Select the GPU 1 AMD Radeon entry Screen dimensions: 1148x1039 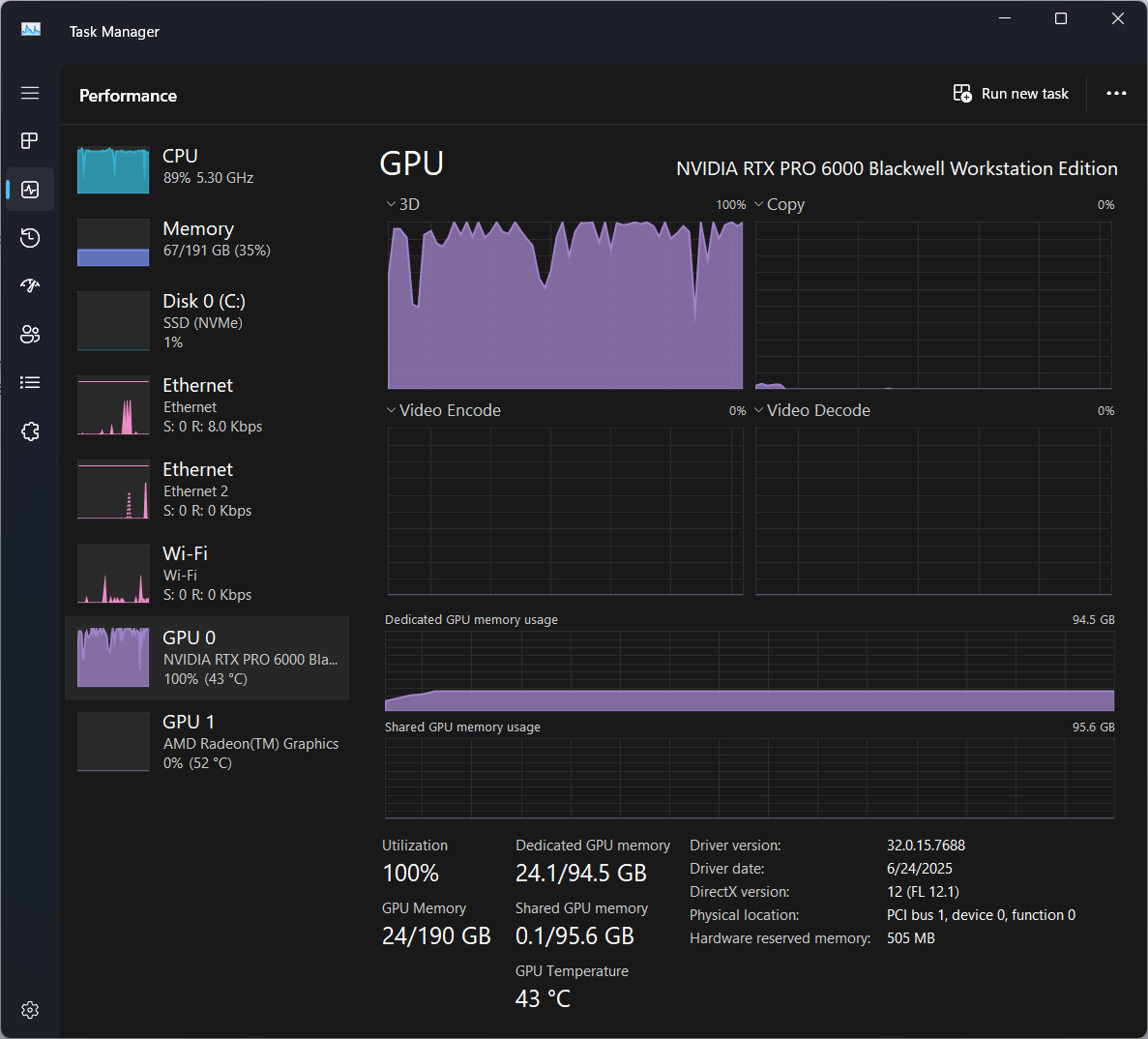click(207, 742)
